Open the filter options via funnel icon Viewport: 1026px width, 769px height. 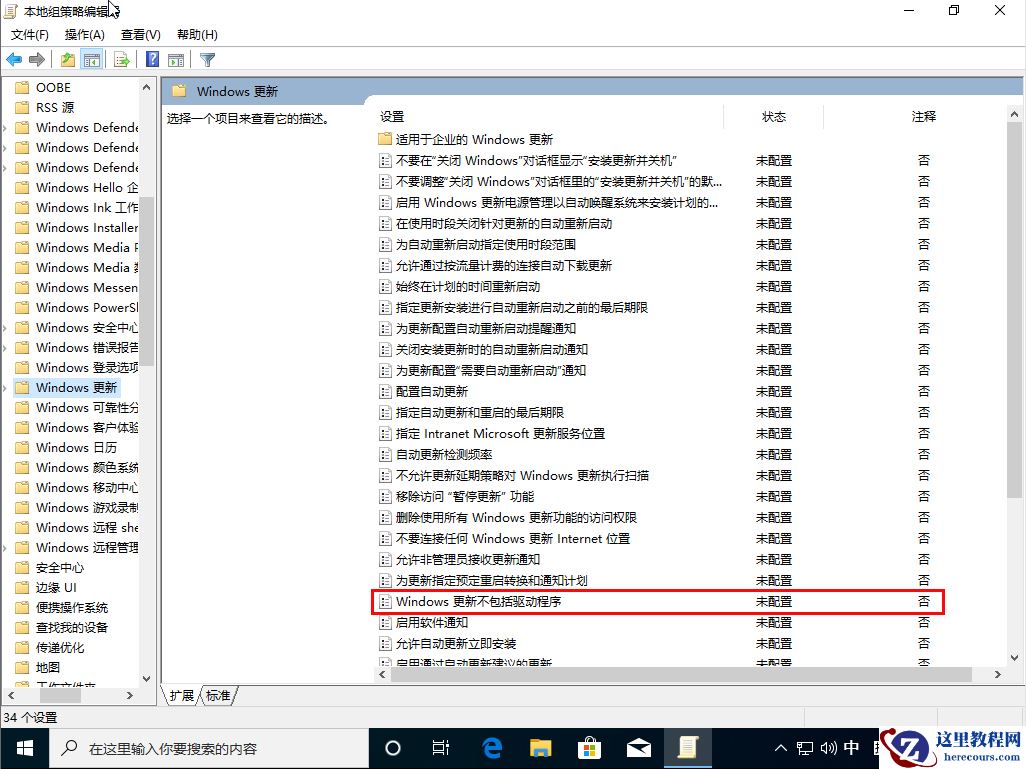(x=207, y=59)
